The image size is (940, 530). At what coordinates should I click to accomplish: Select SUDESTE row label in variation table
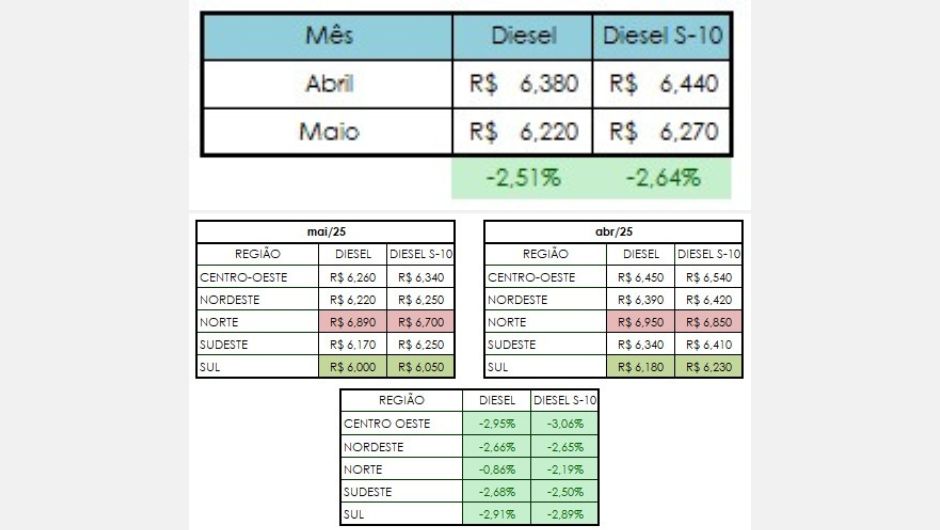pos(402,492)
